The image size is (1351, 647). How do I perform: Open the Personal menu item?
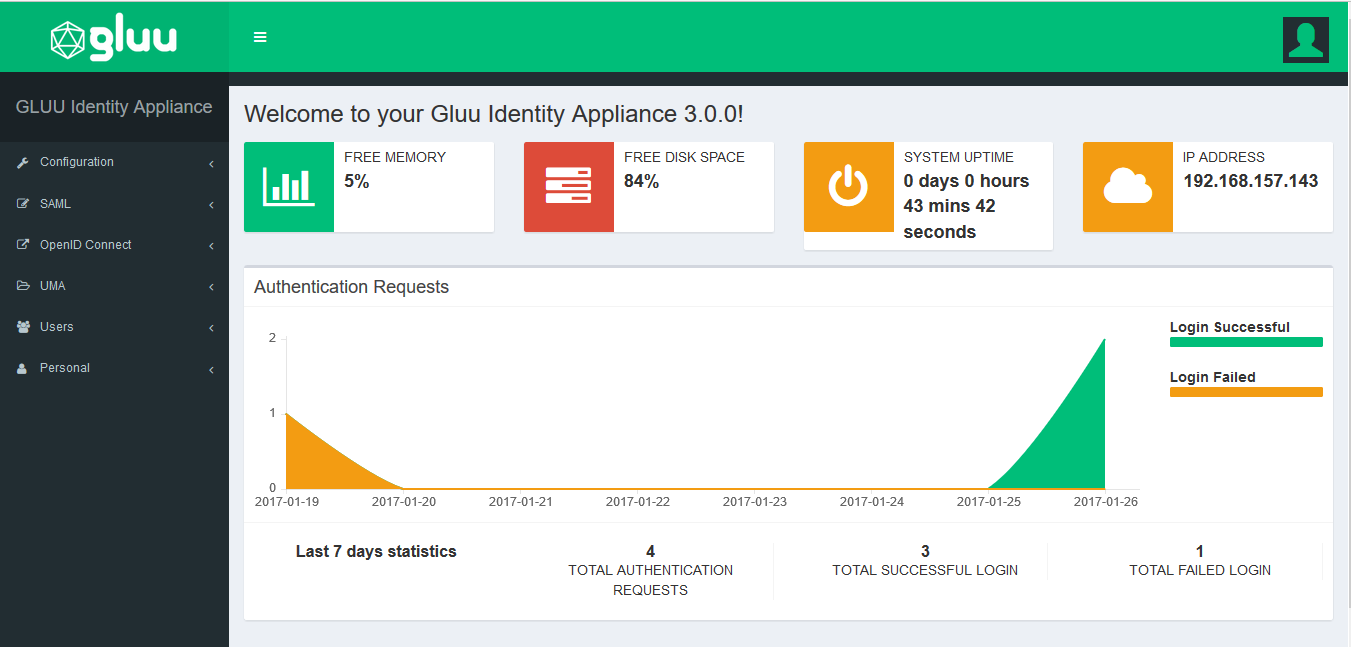click(x=64, y=368)
